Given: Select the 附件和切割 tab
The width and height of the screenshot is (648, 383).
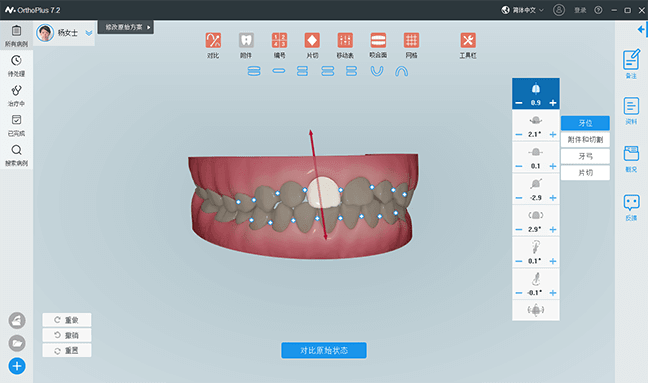Looking at the screenshot, I should click(585, 140).
